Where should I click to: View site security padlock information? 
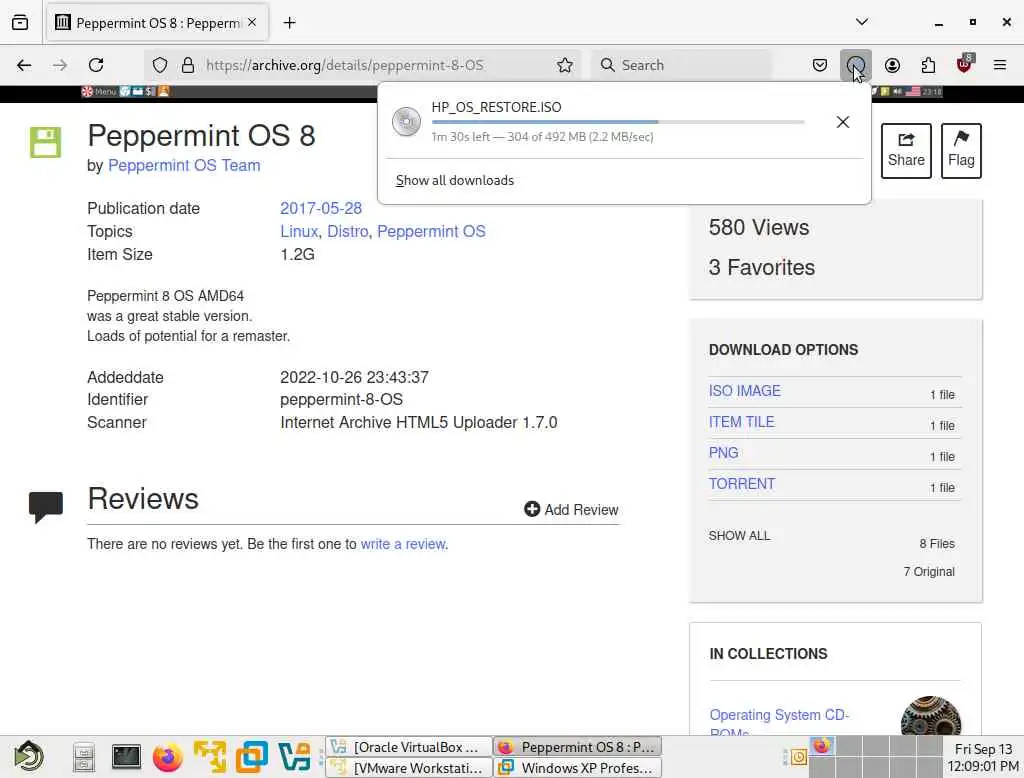188,65
